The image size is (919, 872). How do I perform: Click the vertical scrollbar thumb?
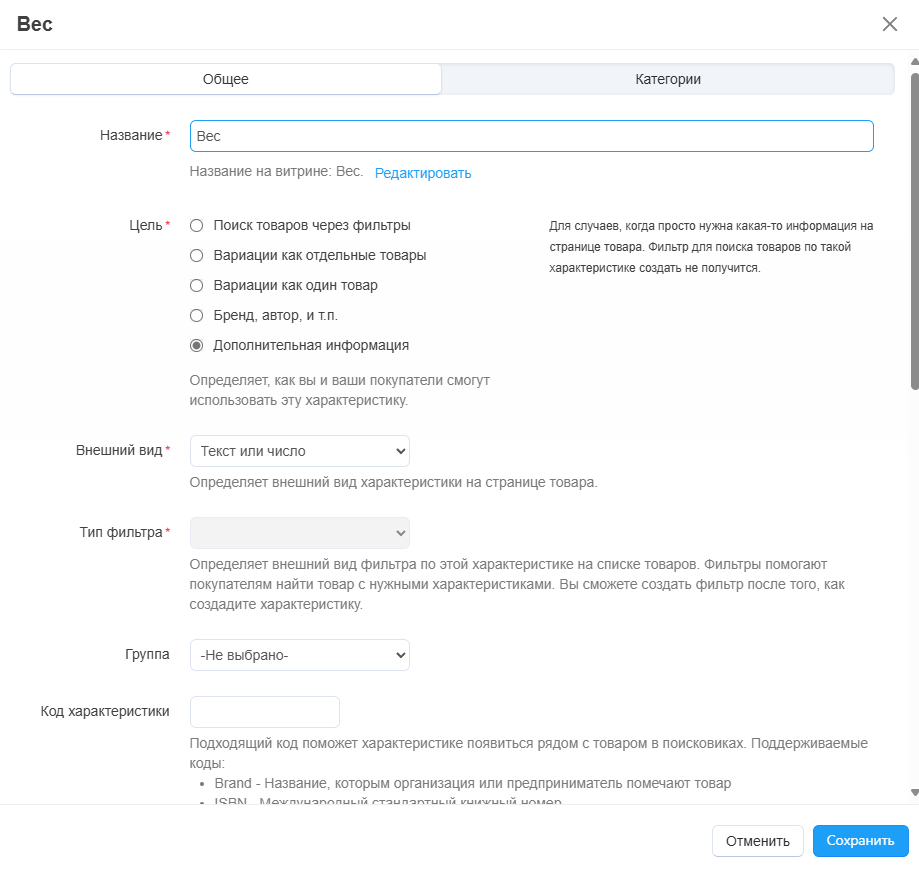coord(914,230)
